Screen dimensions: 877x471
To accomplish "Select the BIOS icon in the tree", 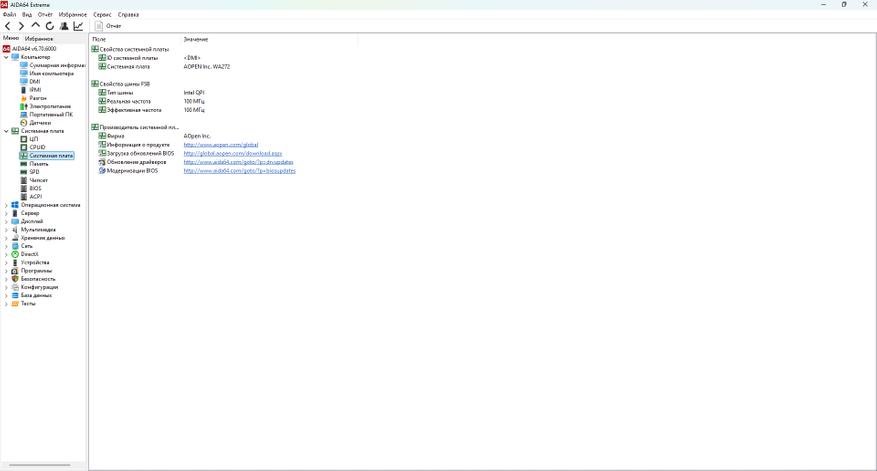I will pyautogui.click(x=23, y=189).
